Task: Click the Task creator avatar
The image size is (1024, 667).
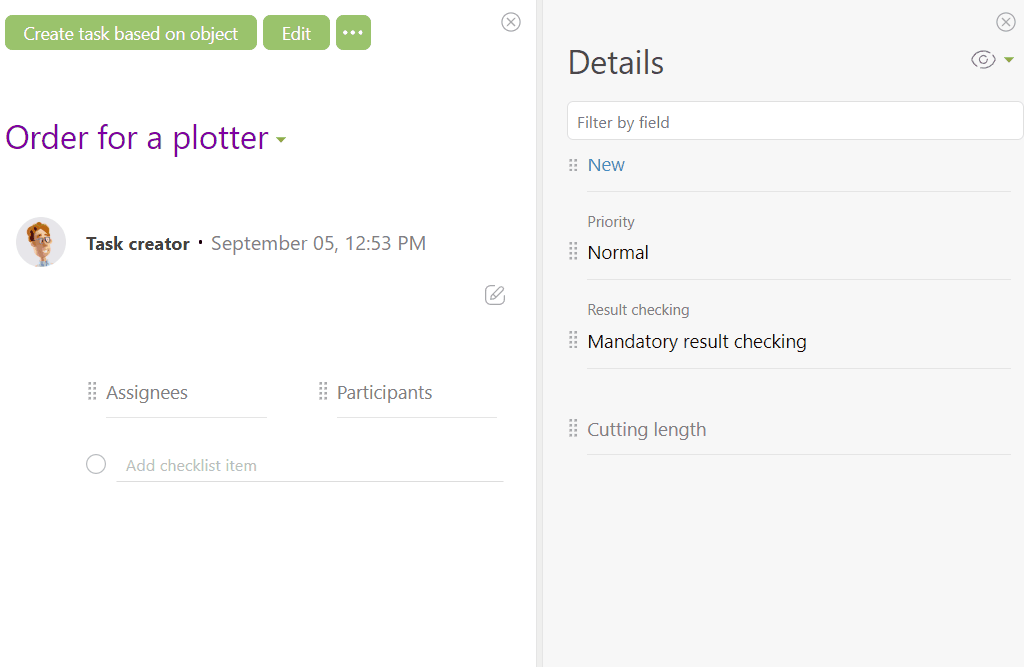Action: click(x=41, y=242)
